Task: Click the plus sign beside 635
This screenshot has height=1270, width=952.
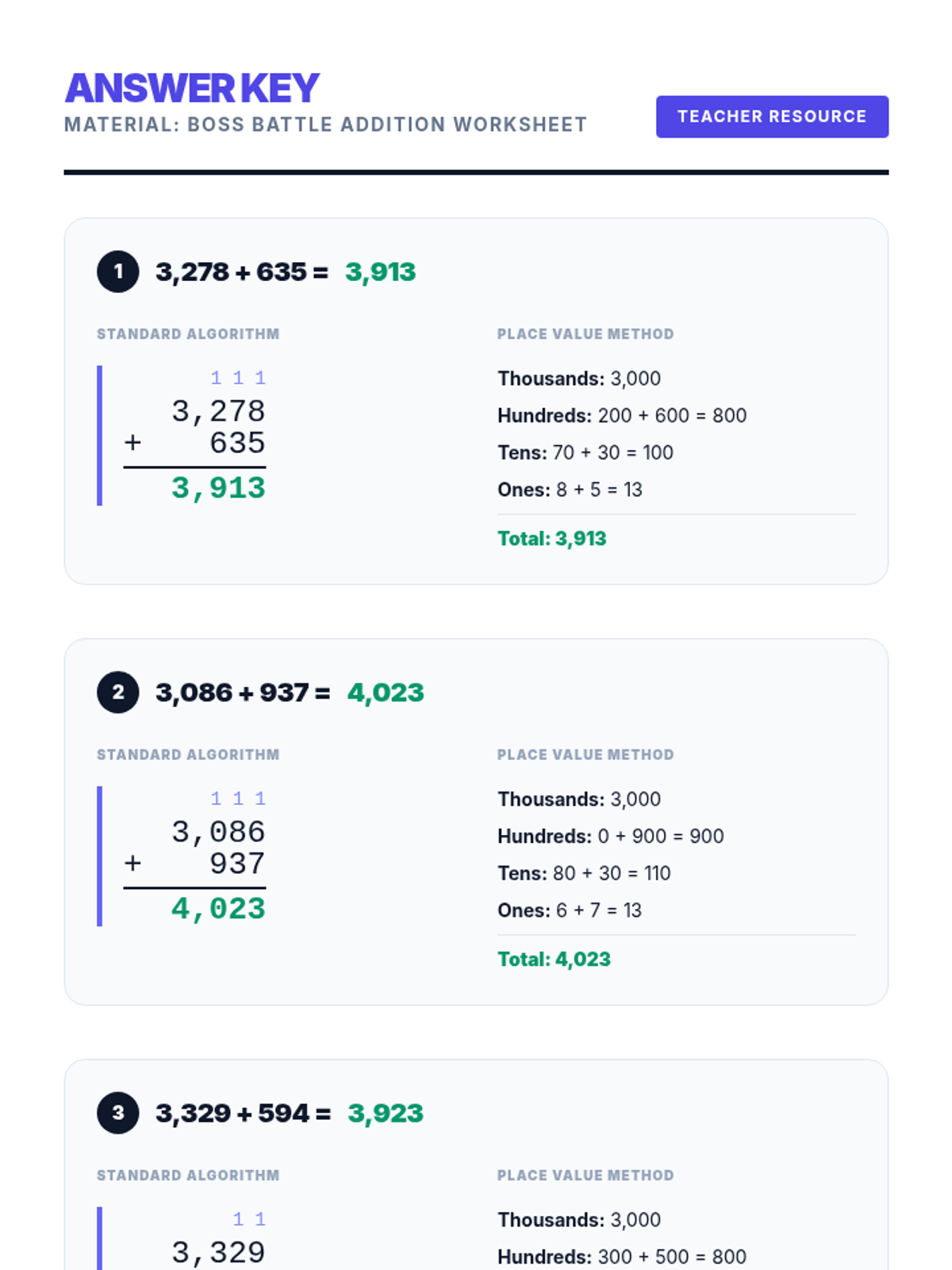Action: 132,442
